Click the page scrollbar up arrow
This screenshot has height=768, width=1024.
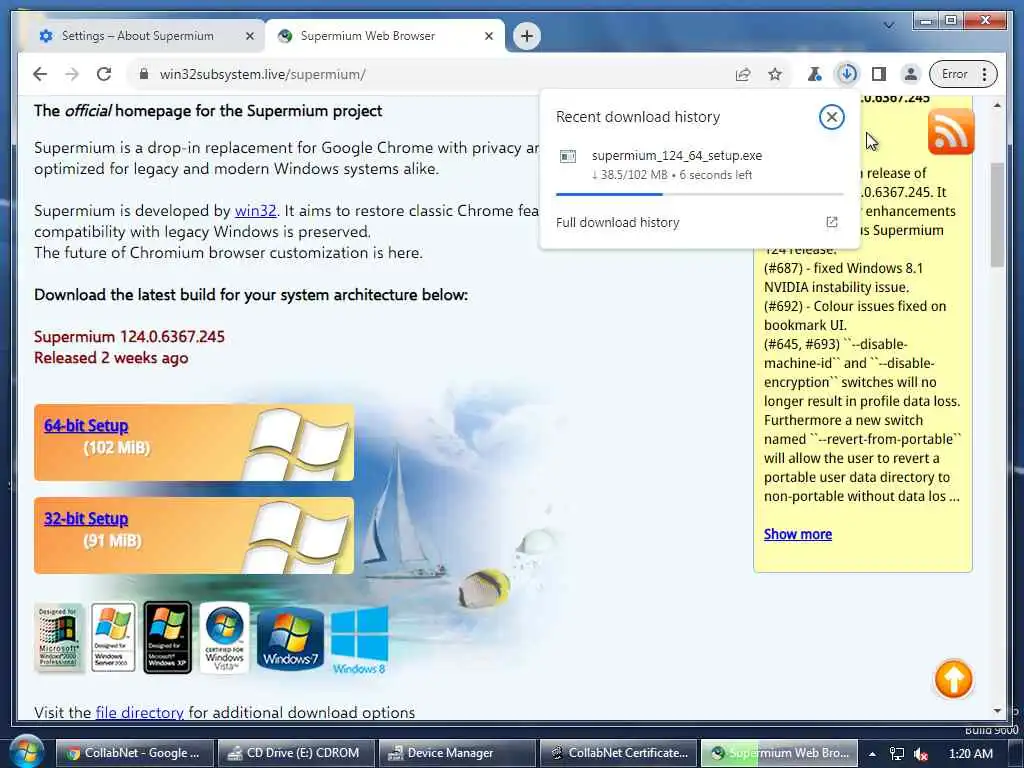[x=997, y=105]
